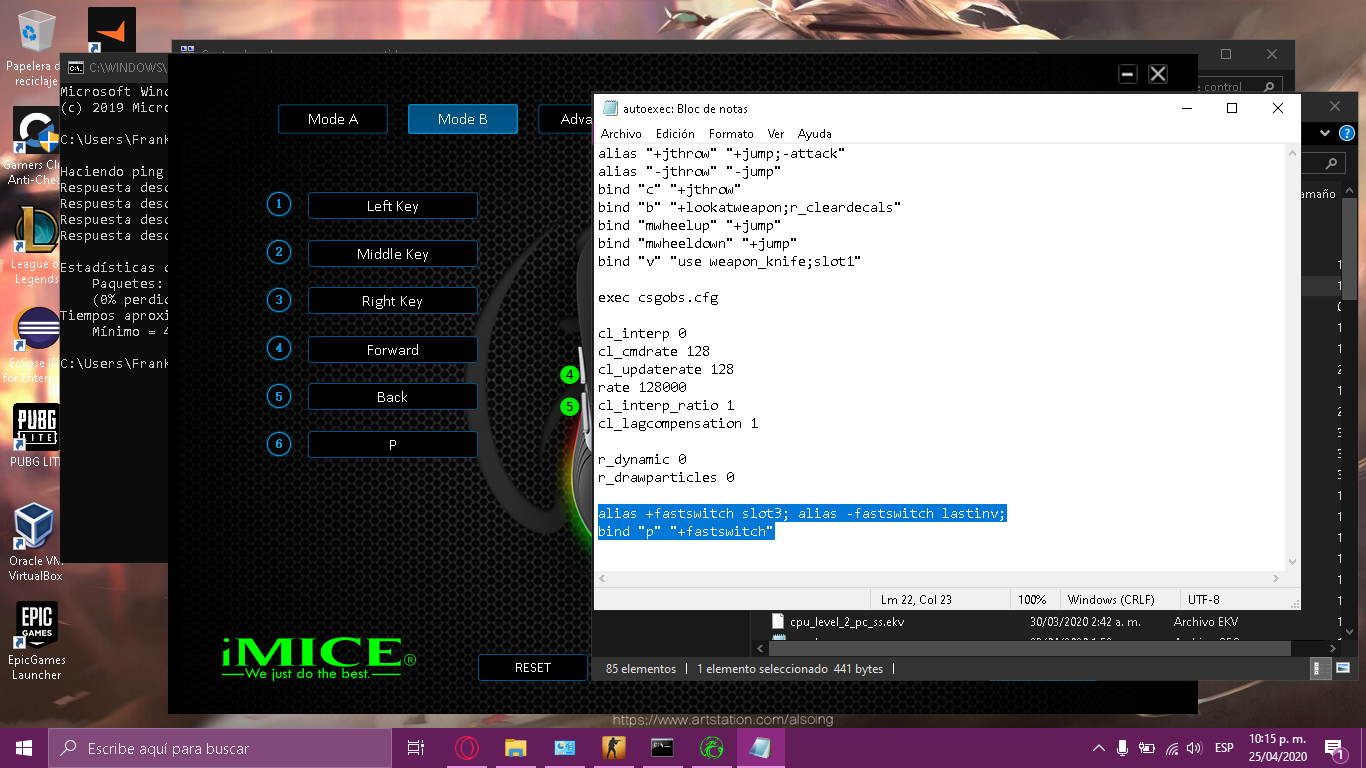Click the taskbar search box
This screenshot has width=1366, height=768.
pos(220,748)
